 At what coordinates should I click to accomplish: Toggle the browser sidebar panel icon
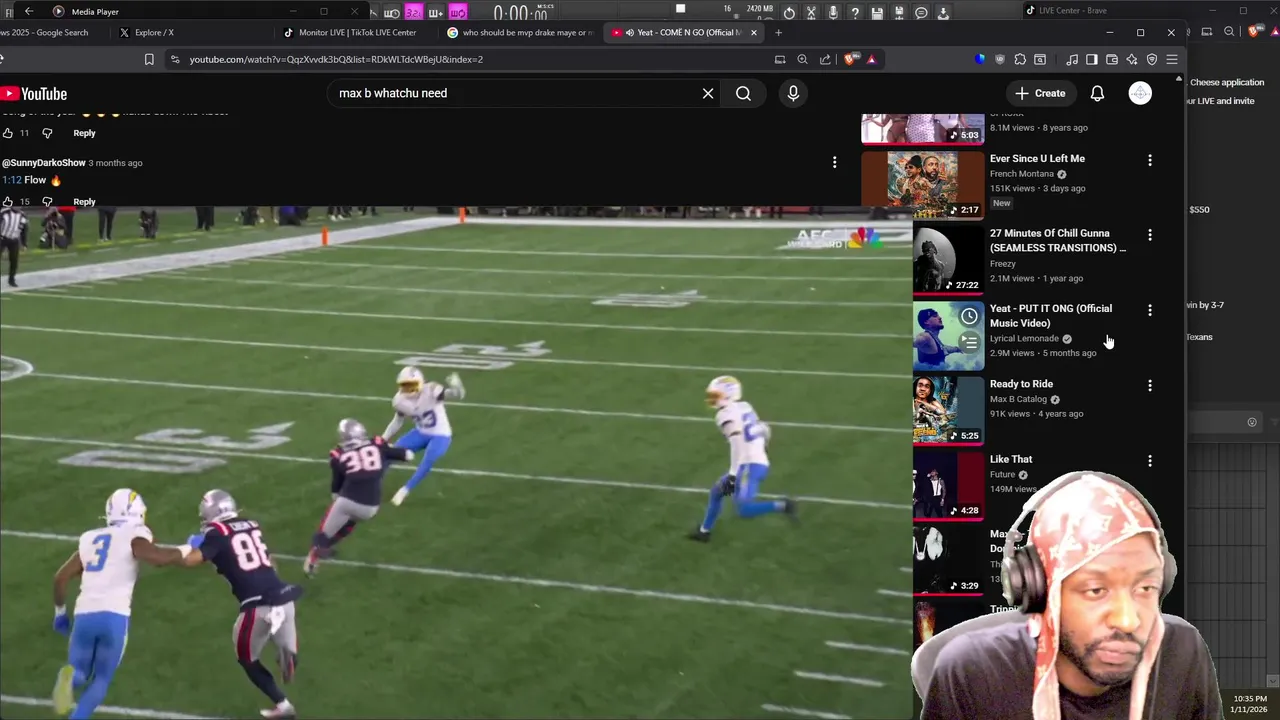point(1091,59)
